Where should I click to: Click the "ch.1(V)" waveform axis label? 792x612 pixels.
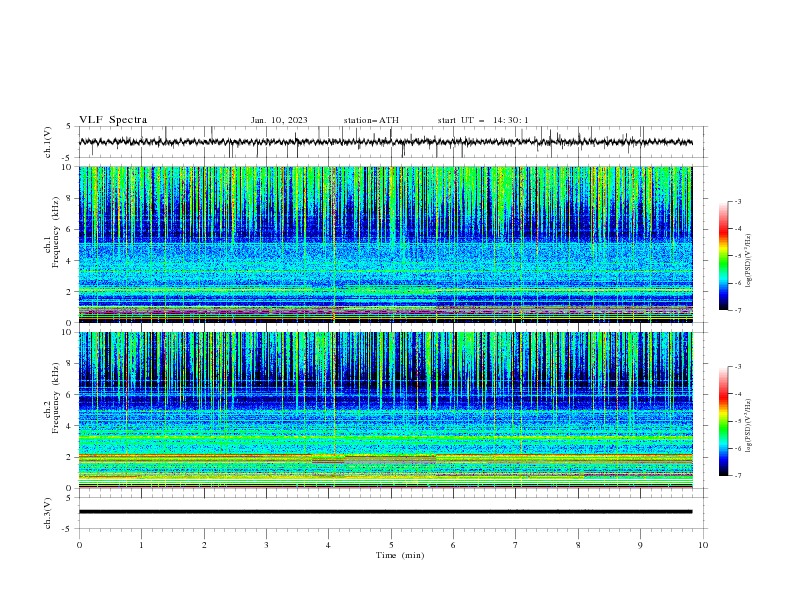pyautogui.click(x=48, y=142)
